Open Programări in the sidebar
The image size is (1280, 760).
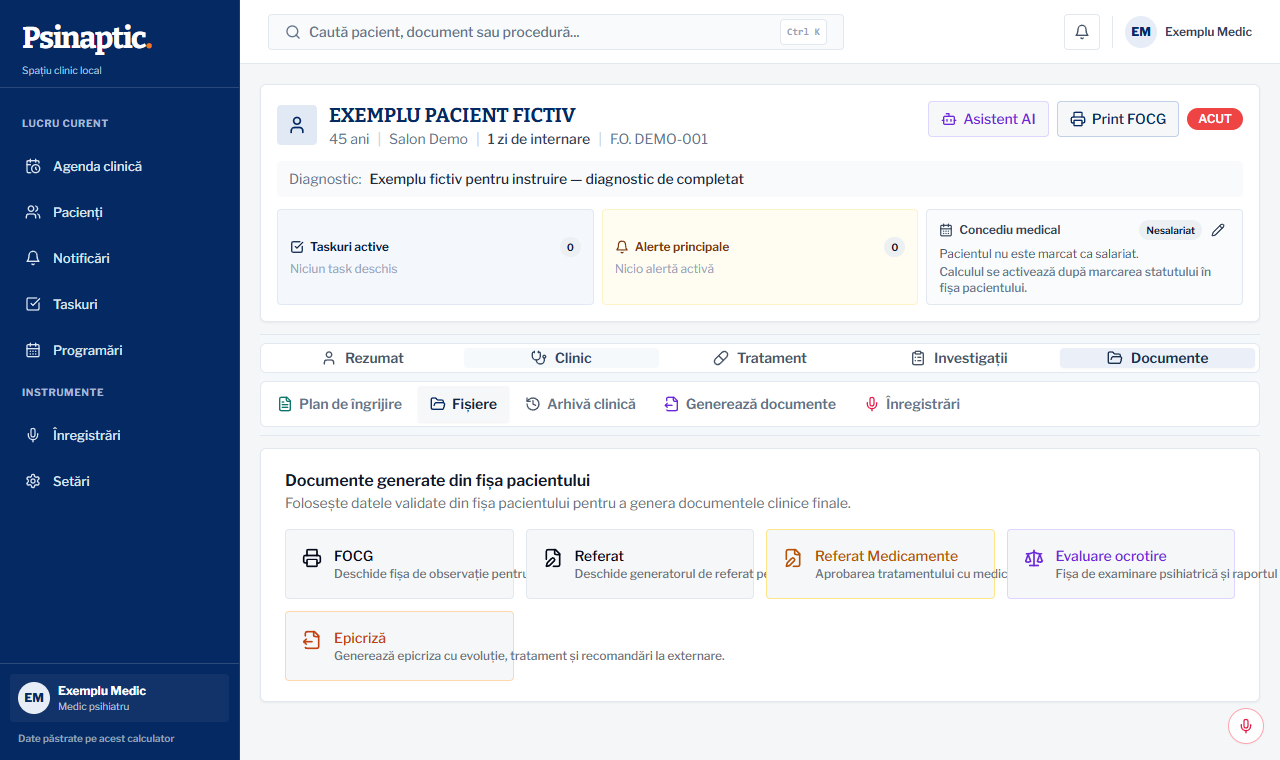[120, 350]
